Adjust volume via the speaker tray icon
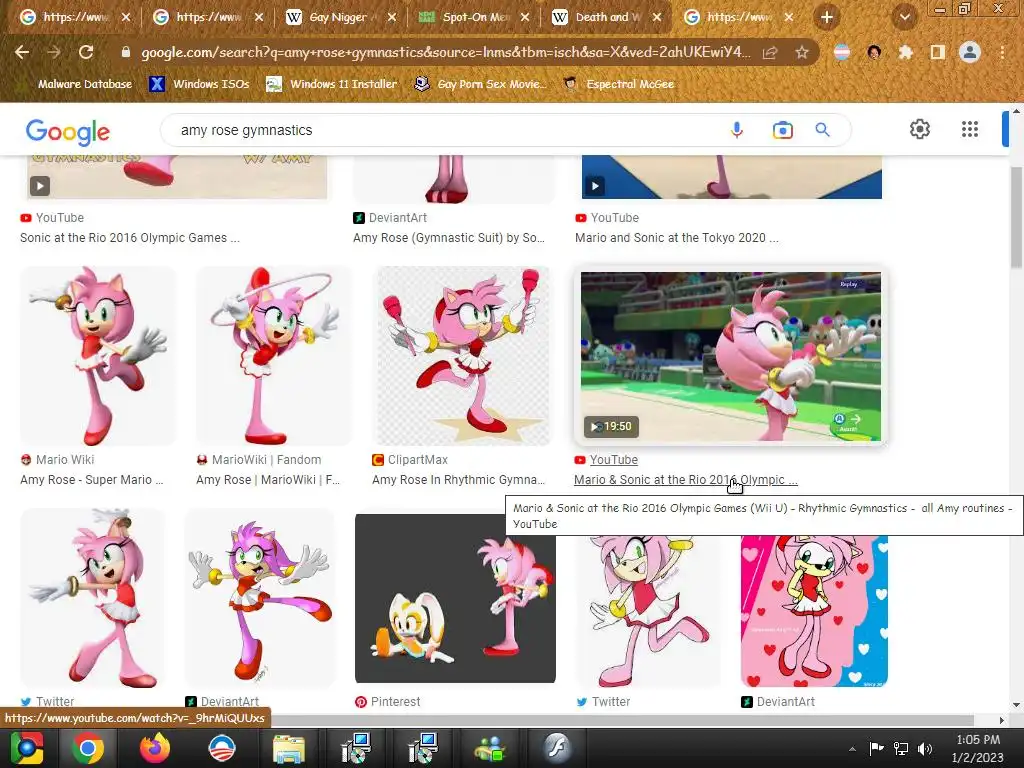 tap(925, 748)
